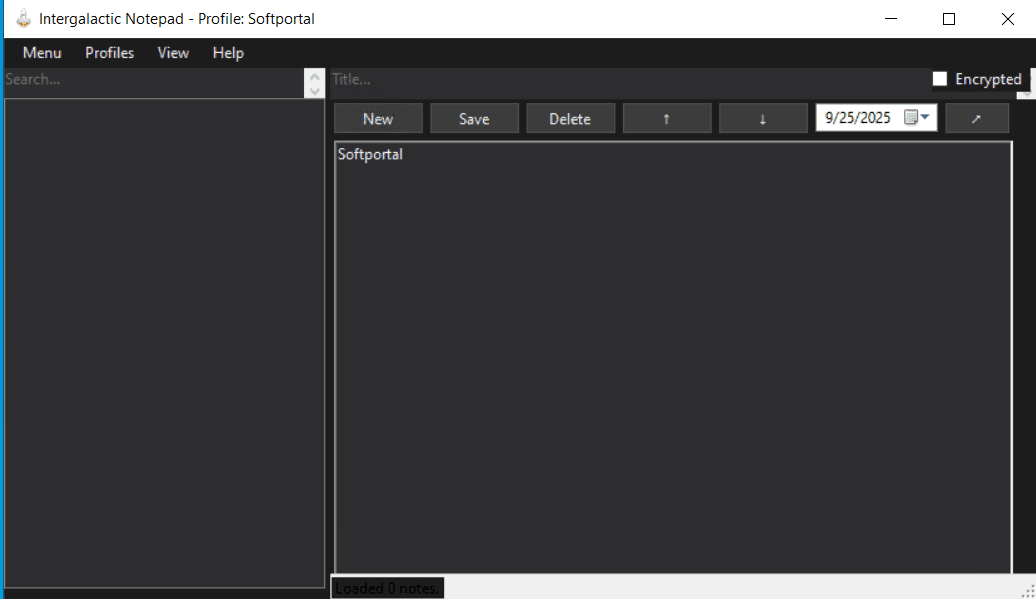Open the Menu menu

click(42, 53)
